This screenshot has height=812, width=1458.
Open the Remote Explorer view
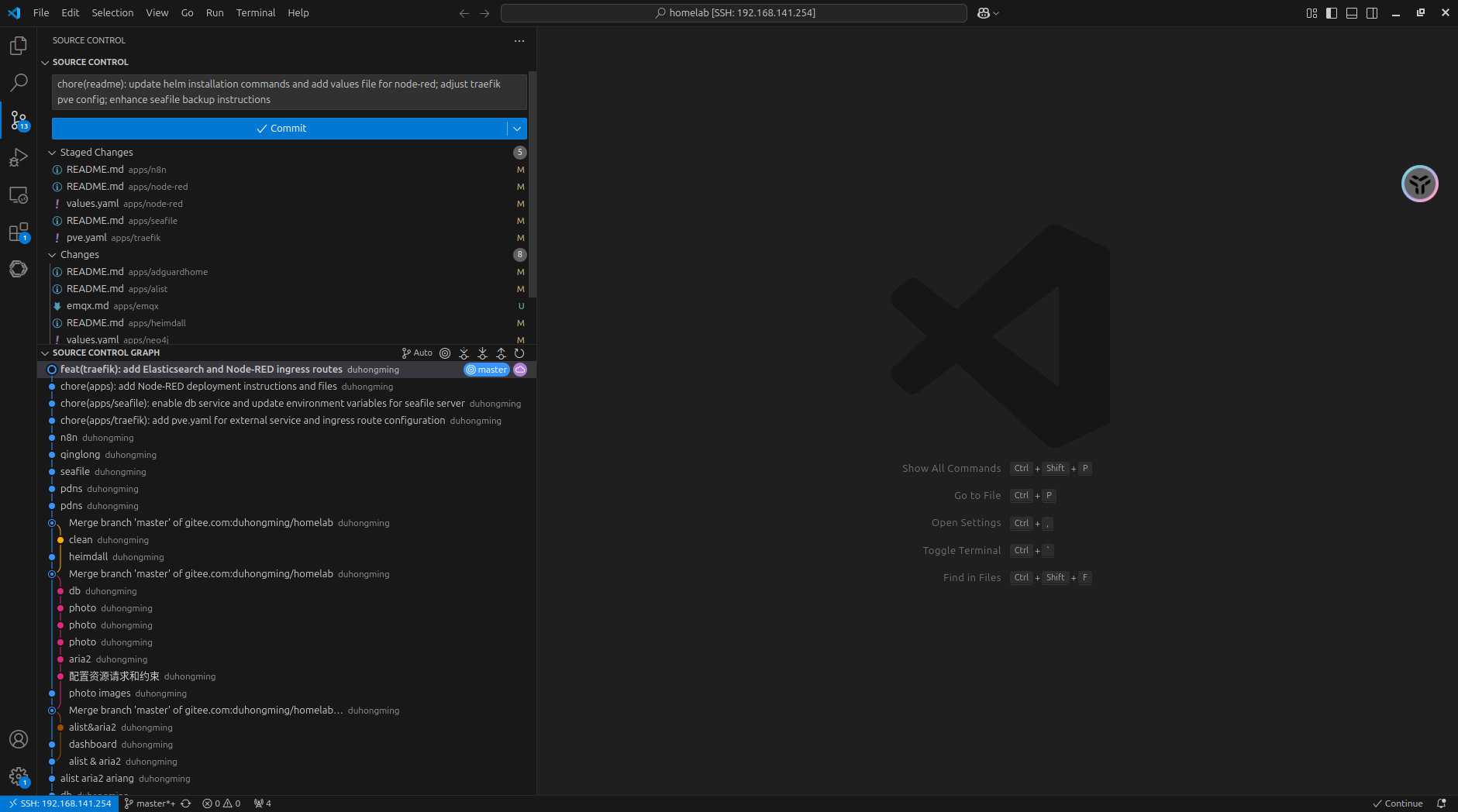coord(19,194)
